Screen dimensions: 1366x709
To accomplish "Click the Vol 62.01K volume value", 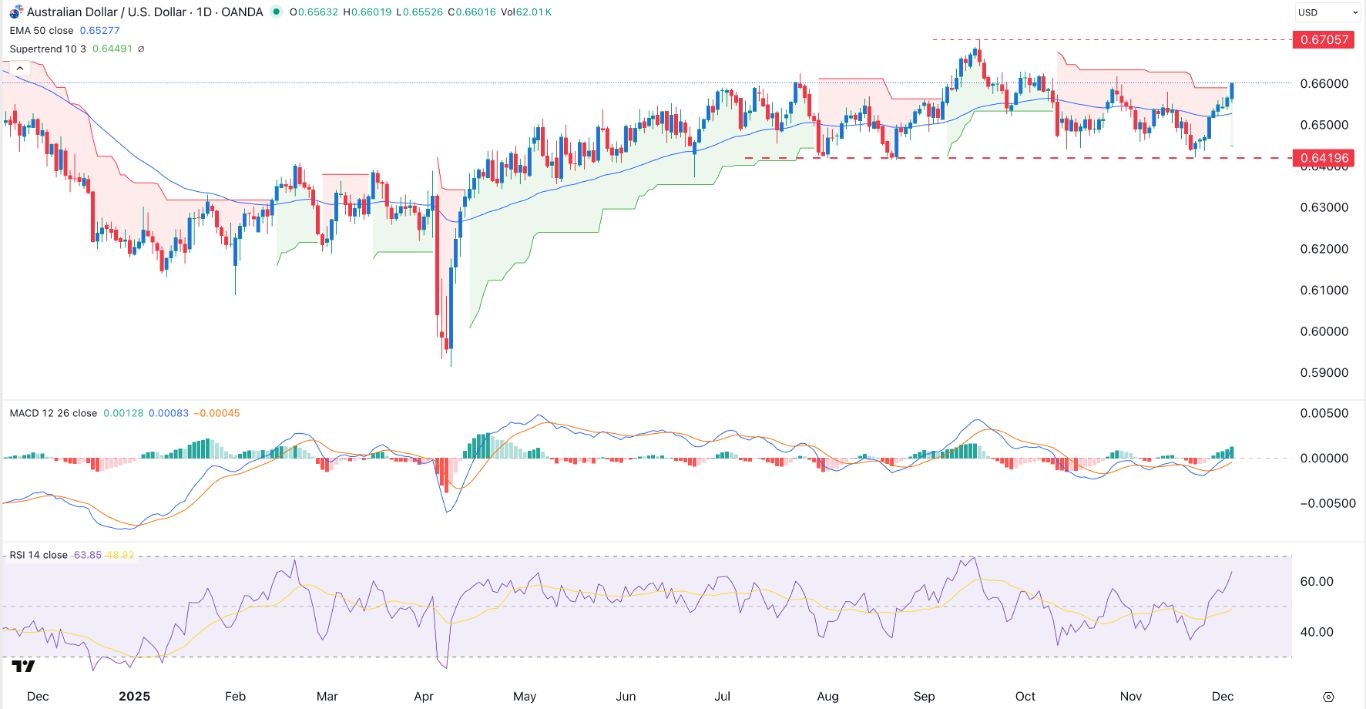I will point(532,12).
